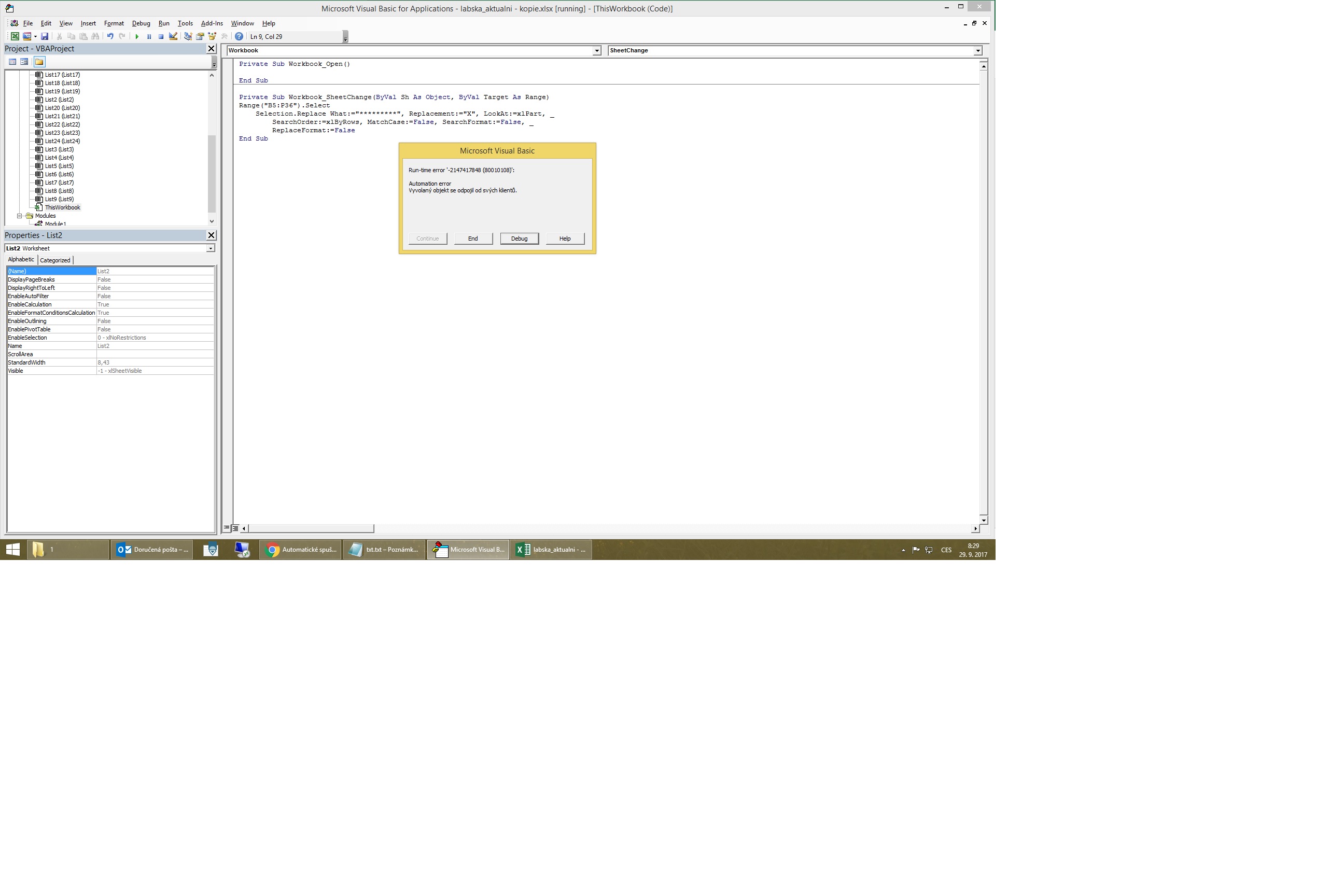Toggle Design Mode toolbar button

[173, 37]
